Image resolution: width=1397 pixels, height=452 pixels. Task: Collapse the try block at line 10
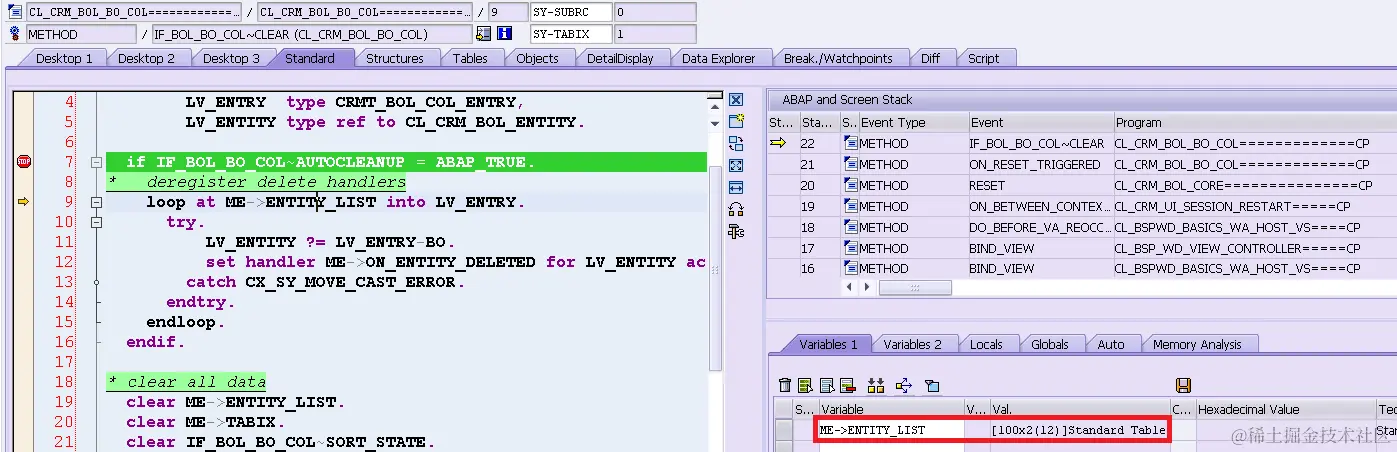pyautogui.click(x=96, y=222)
